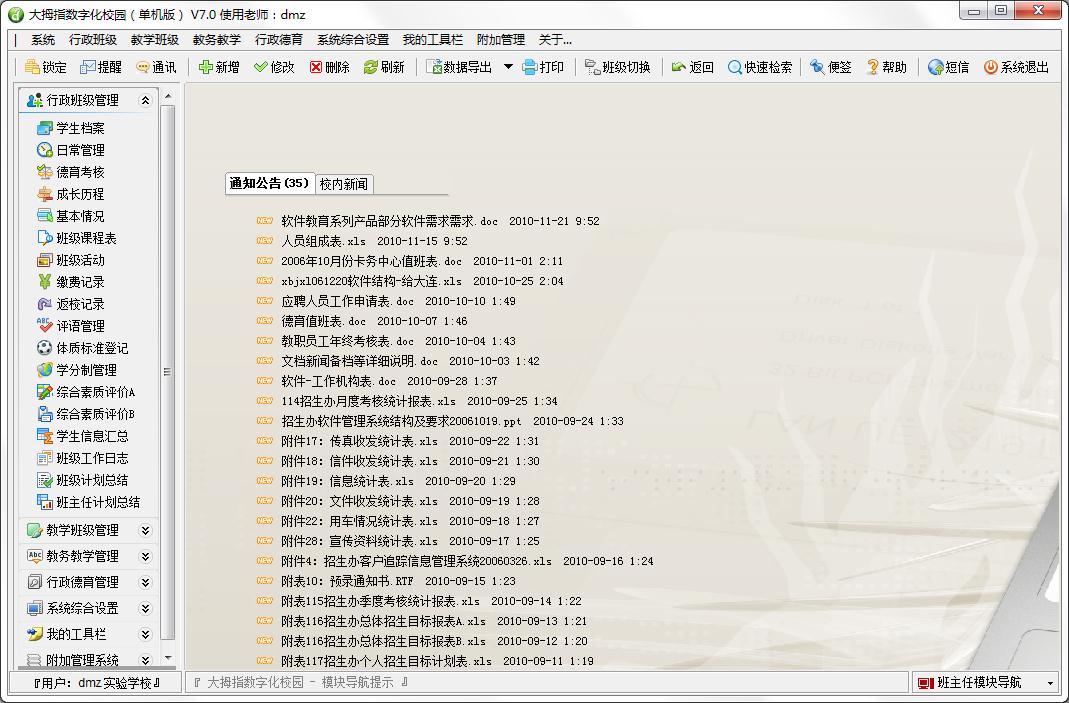1069x703 pixels.
Task: Open the 关于... menu
Action: pos(555,40)
